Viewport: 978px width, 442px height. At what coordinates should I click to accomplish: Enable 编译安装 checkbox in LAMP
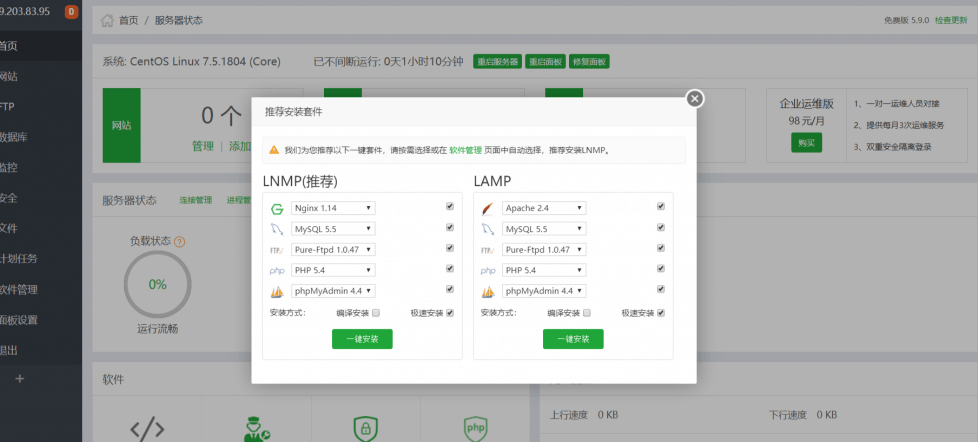pyautogui.click(x=587, y=313)
